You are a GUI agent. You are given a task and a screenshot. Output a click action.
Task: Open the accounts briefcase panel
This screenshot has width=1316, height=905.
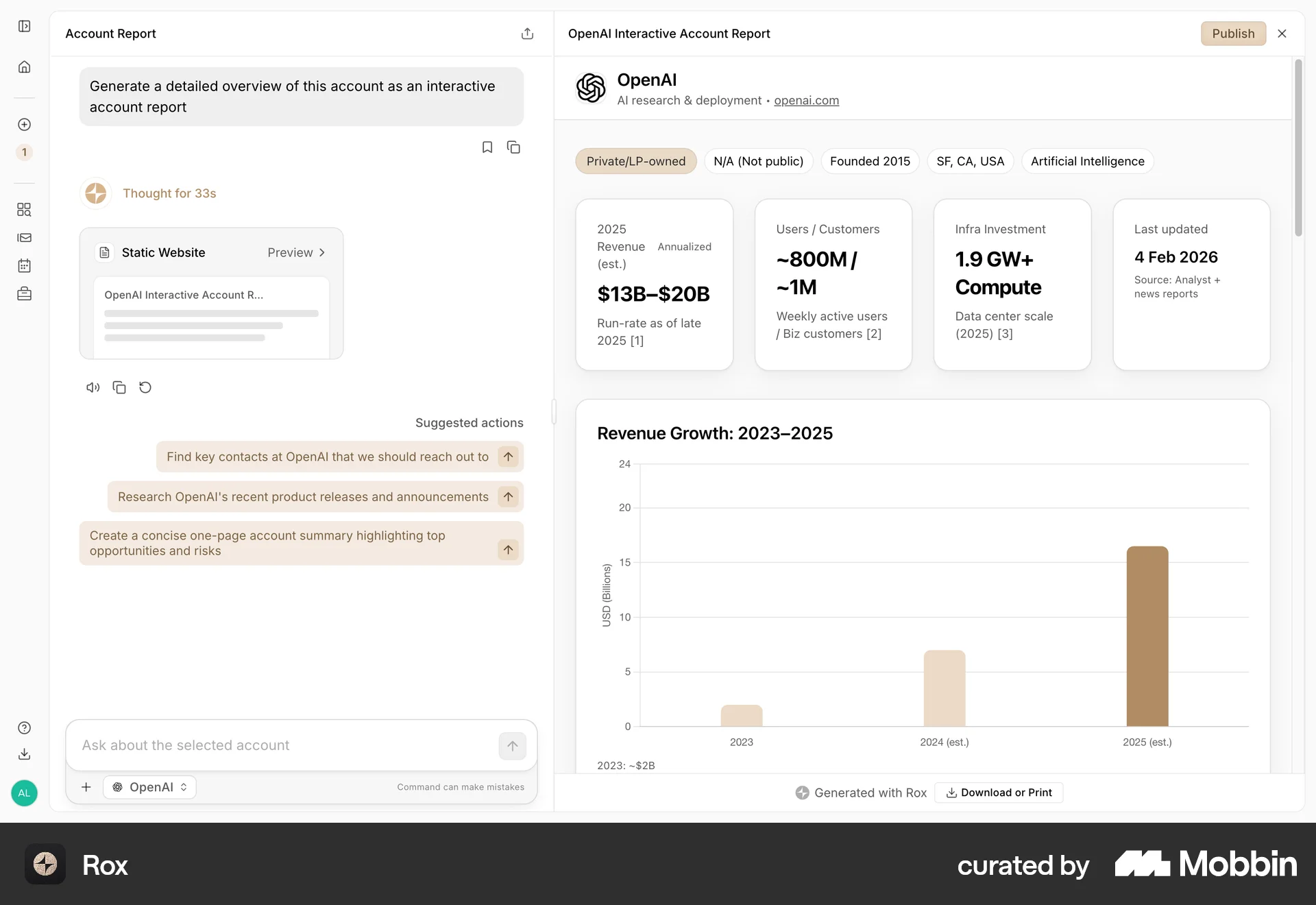click(x=25, y=293)
